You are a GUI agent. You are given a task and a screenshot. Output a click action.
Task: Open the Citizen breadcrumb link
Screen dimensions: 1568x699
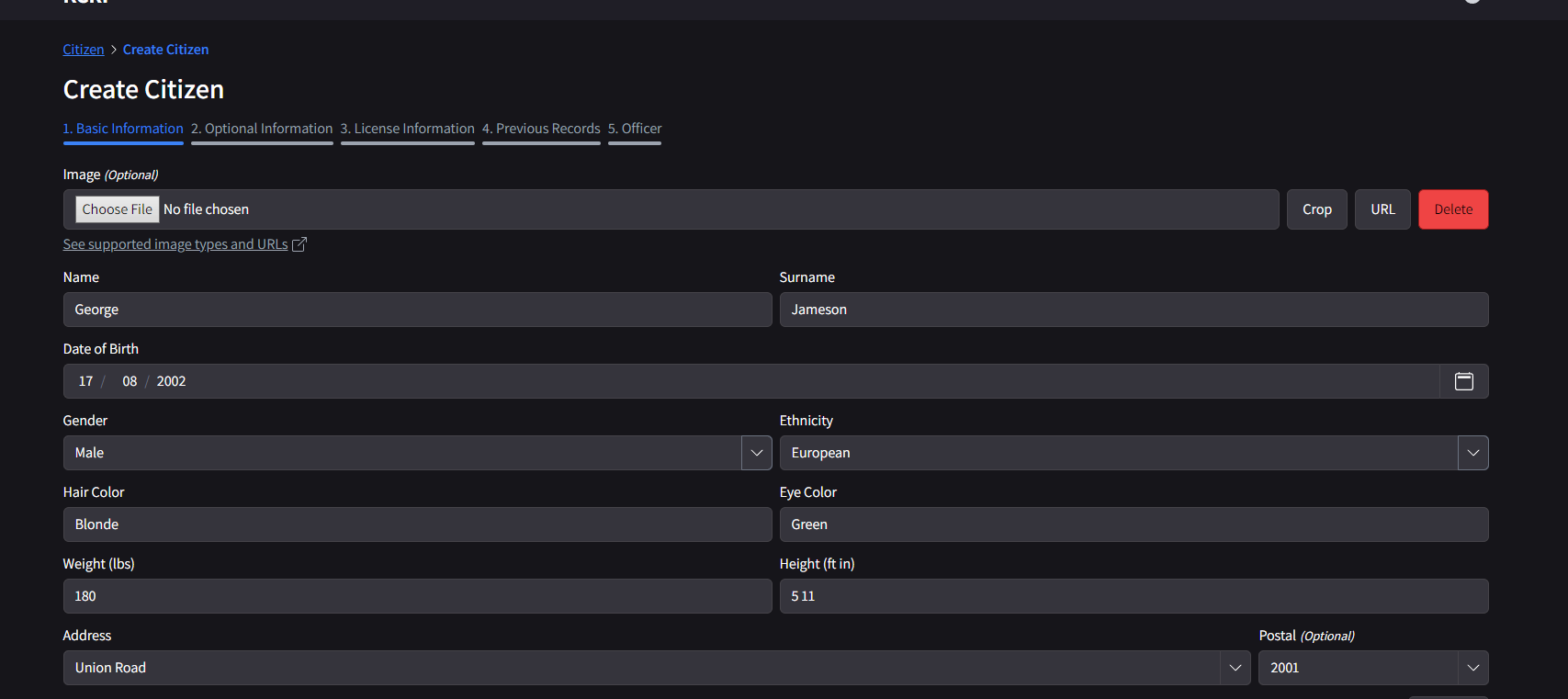pyautogui.click(x=83, y=50)
